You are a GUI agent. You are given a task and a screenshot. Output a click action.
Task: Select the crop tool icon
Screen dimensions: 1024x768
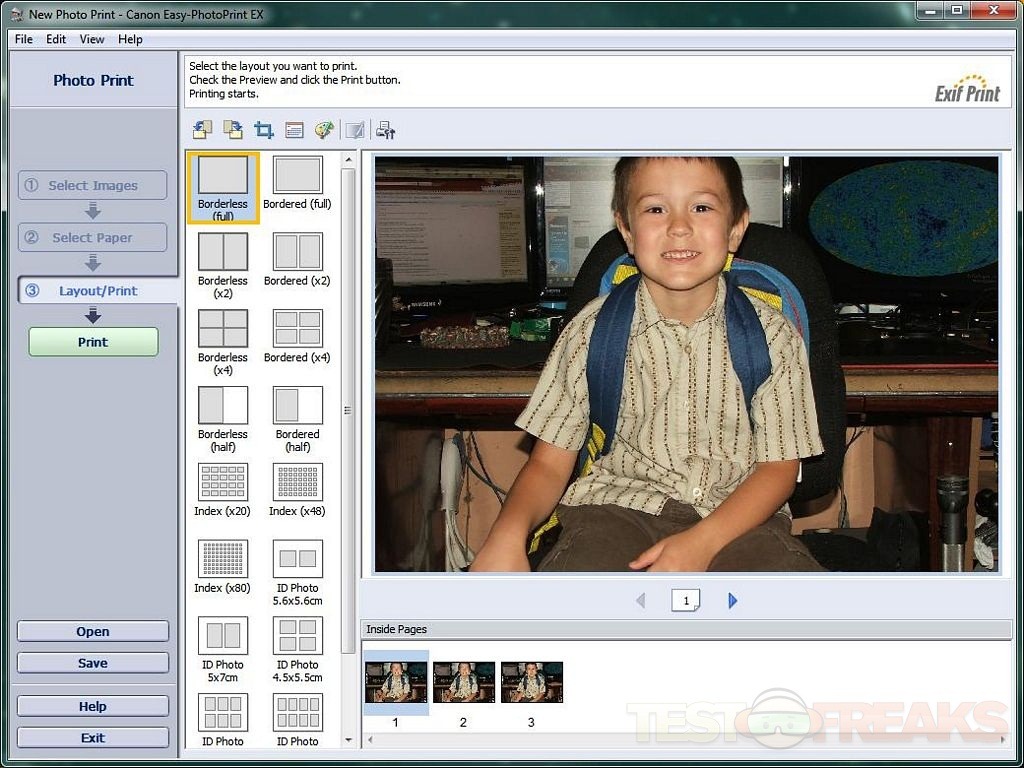click(264, 130)
